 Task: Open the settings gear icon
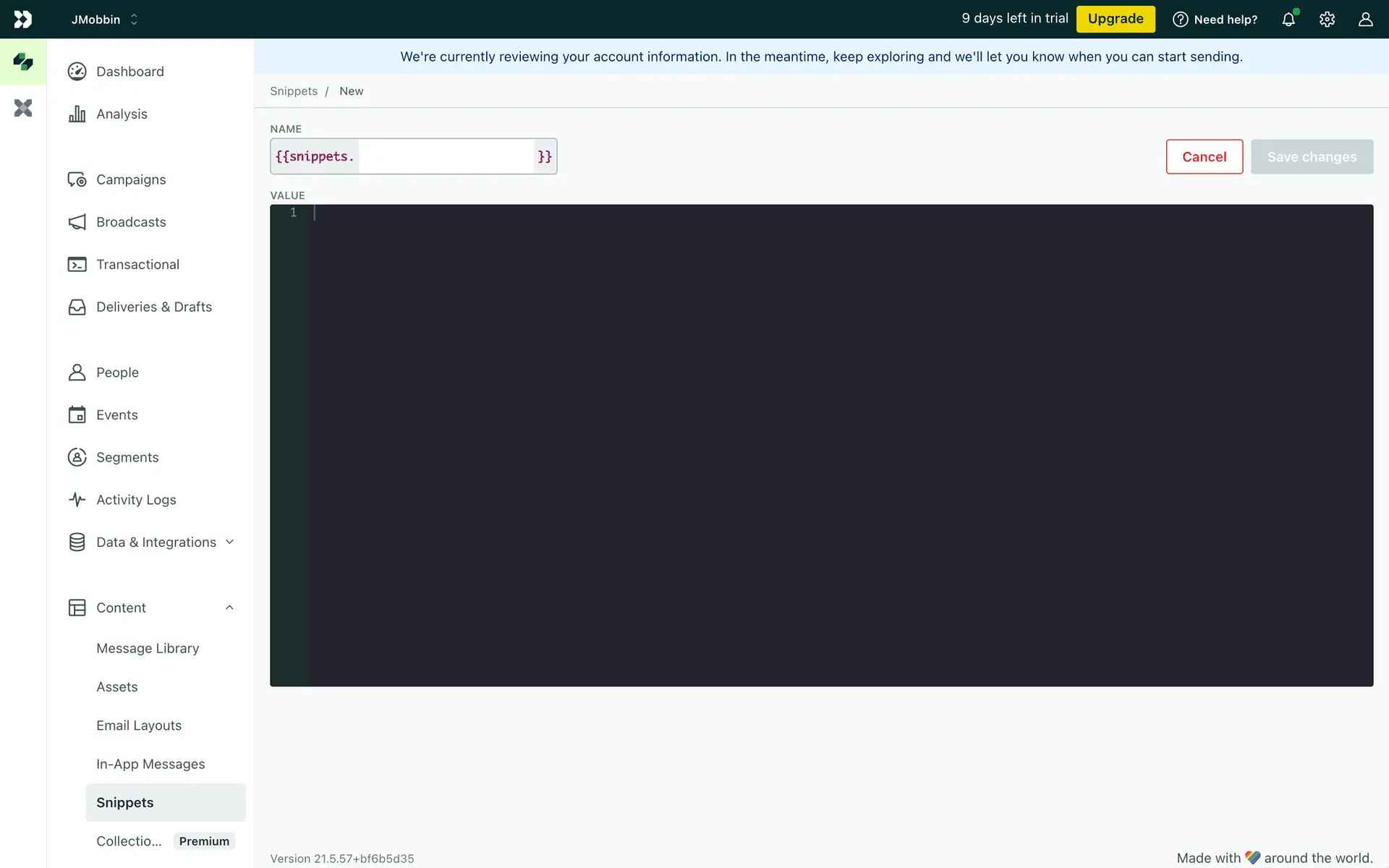1327,20
